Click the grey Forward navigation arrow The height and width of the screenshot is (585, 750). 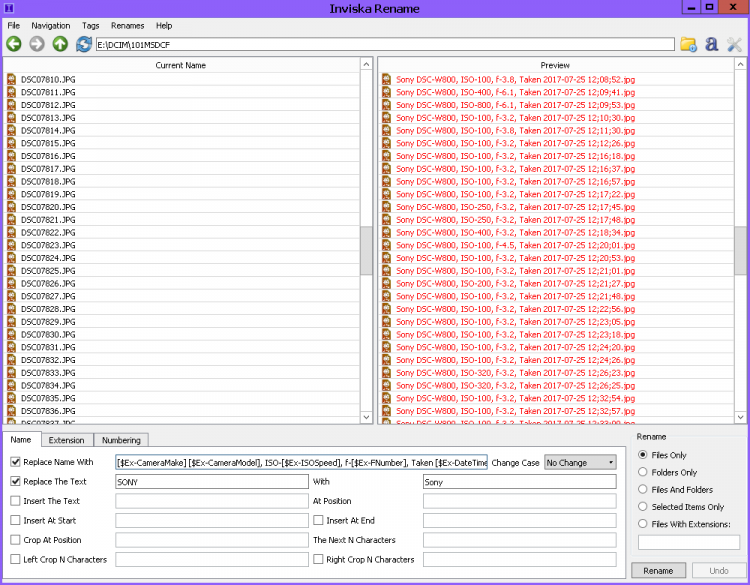click(x=37, y=44)
